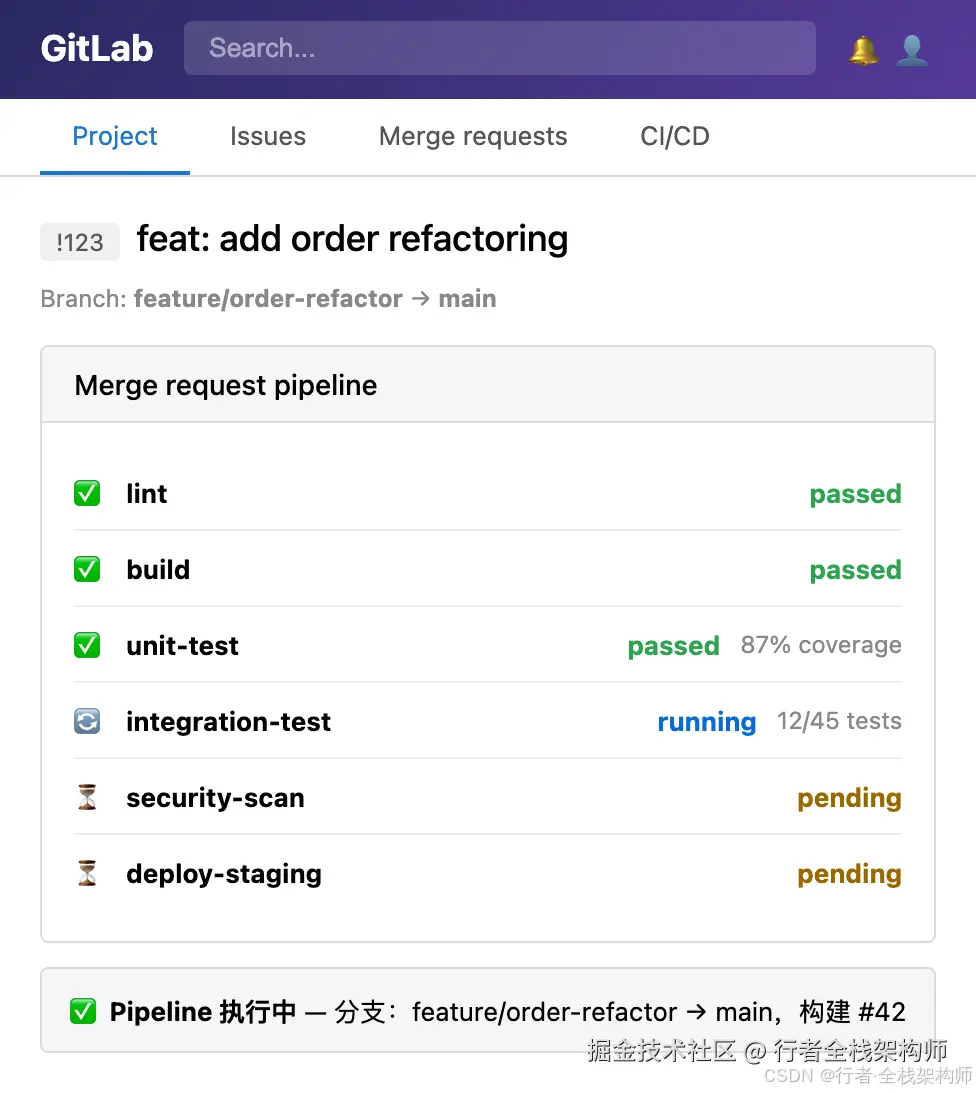Viewport: 976px width, 1093px height.
Task: Click the pending status of security-scan
Action: tap(849, 798)
